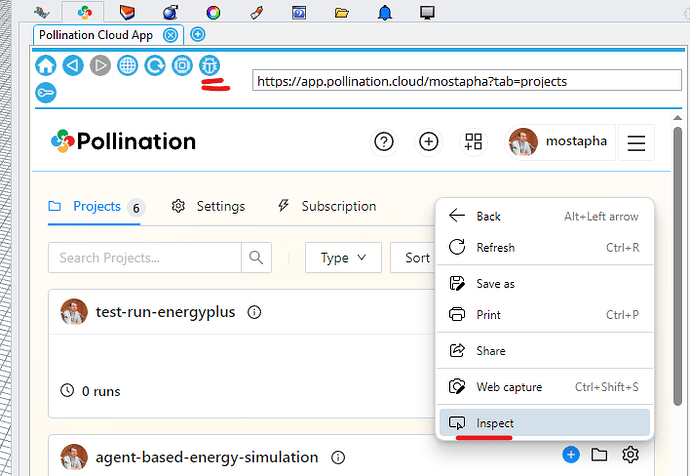Navigate back with left arrow icon

(73, 66)
